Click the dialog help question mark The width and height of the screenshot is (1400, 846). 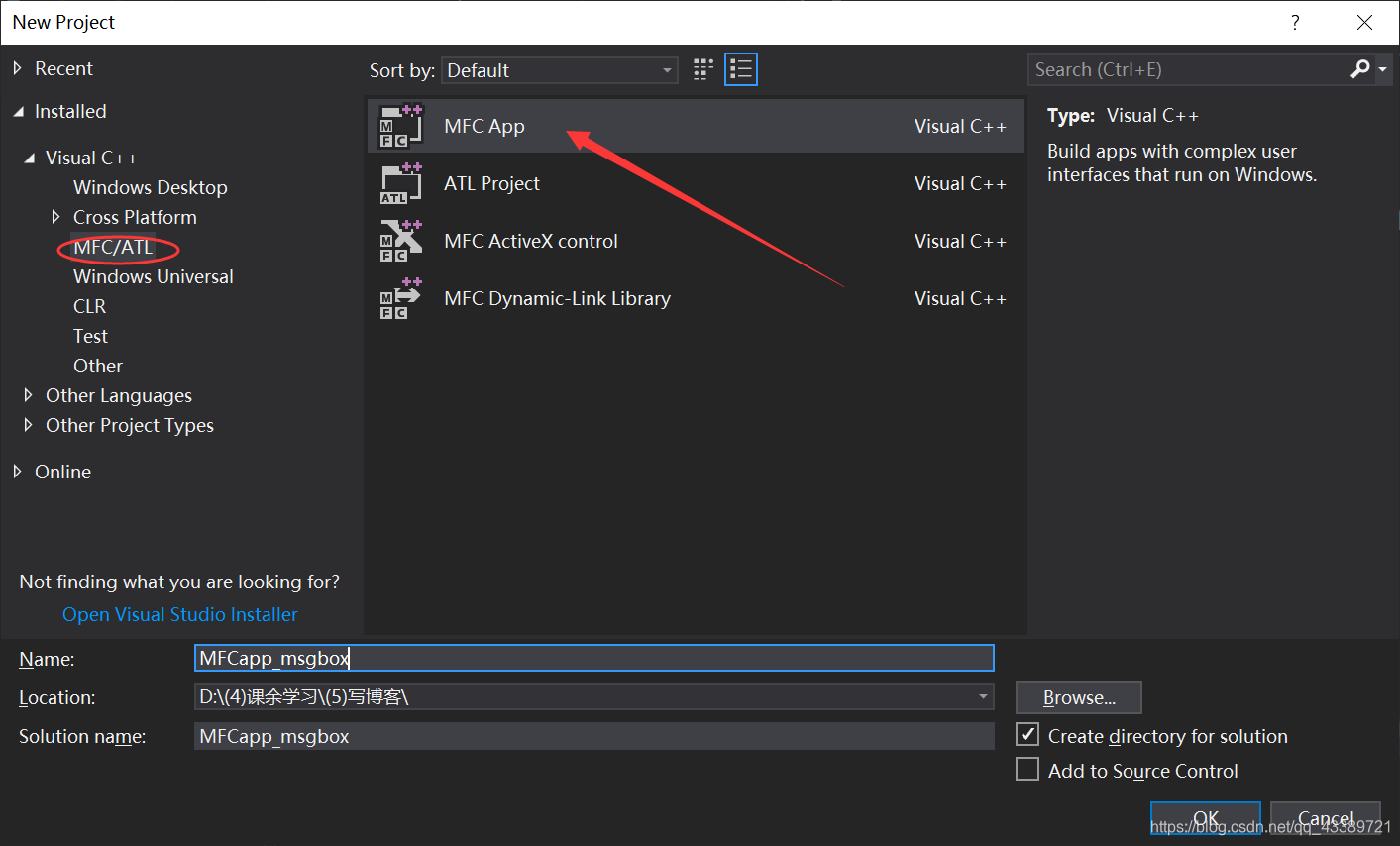pos(1295,23)
